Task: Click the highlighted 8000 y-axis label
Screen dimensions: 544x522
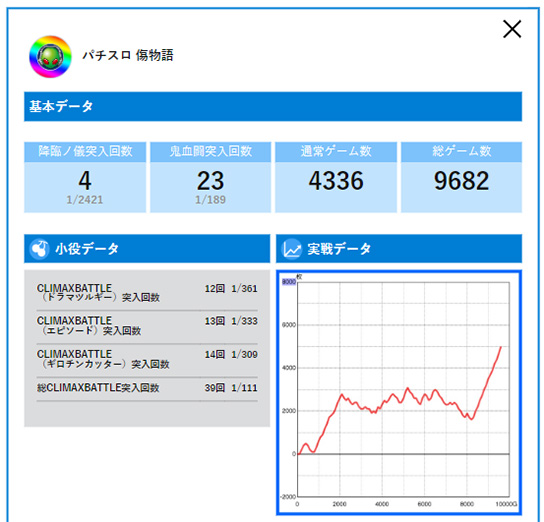Action: [289, 282]
